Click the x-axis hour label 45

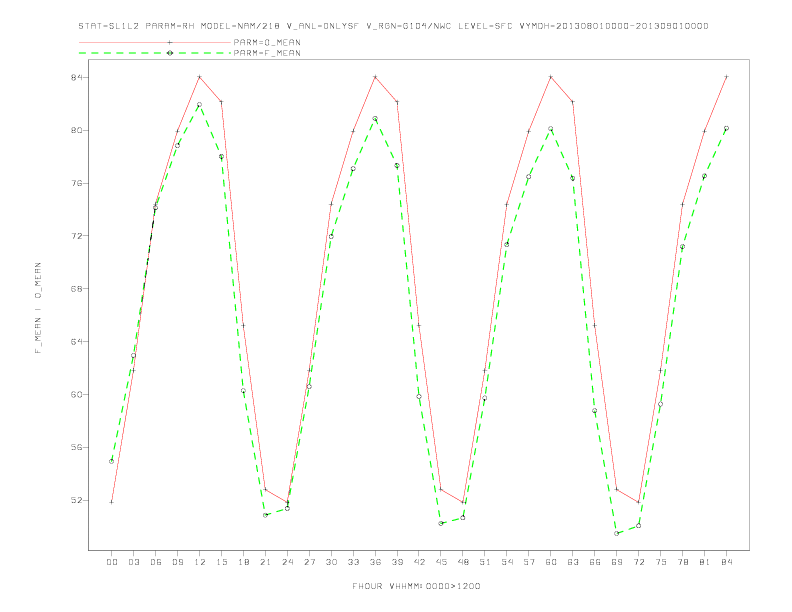pos(441,562)
